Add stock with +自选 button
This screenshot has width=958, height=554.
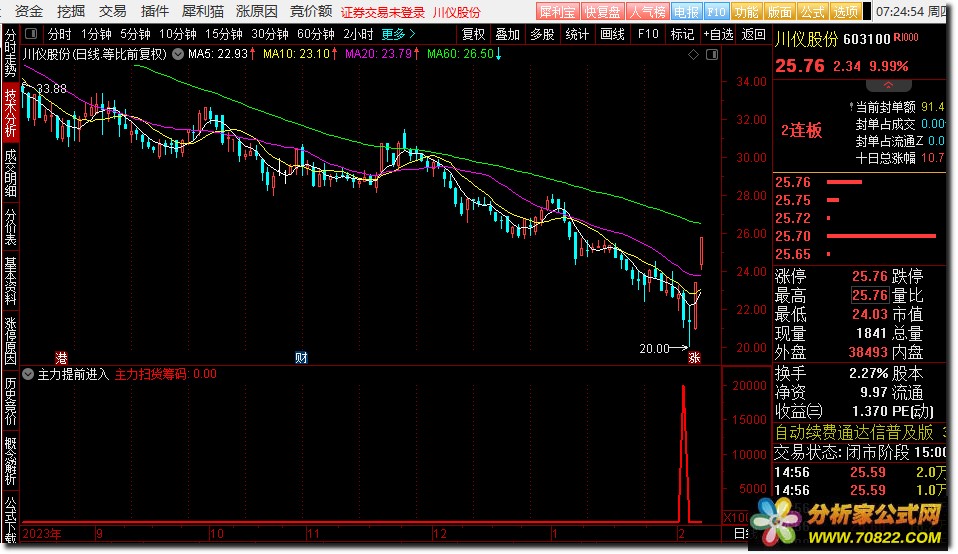(718, 34)
